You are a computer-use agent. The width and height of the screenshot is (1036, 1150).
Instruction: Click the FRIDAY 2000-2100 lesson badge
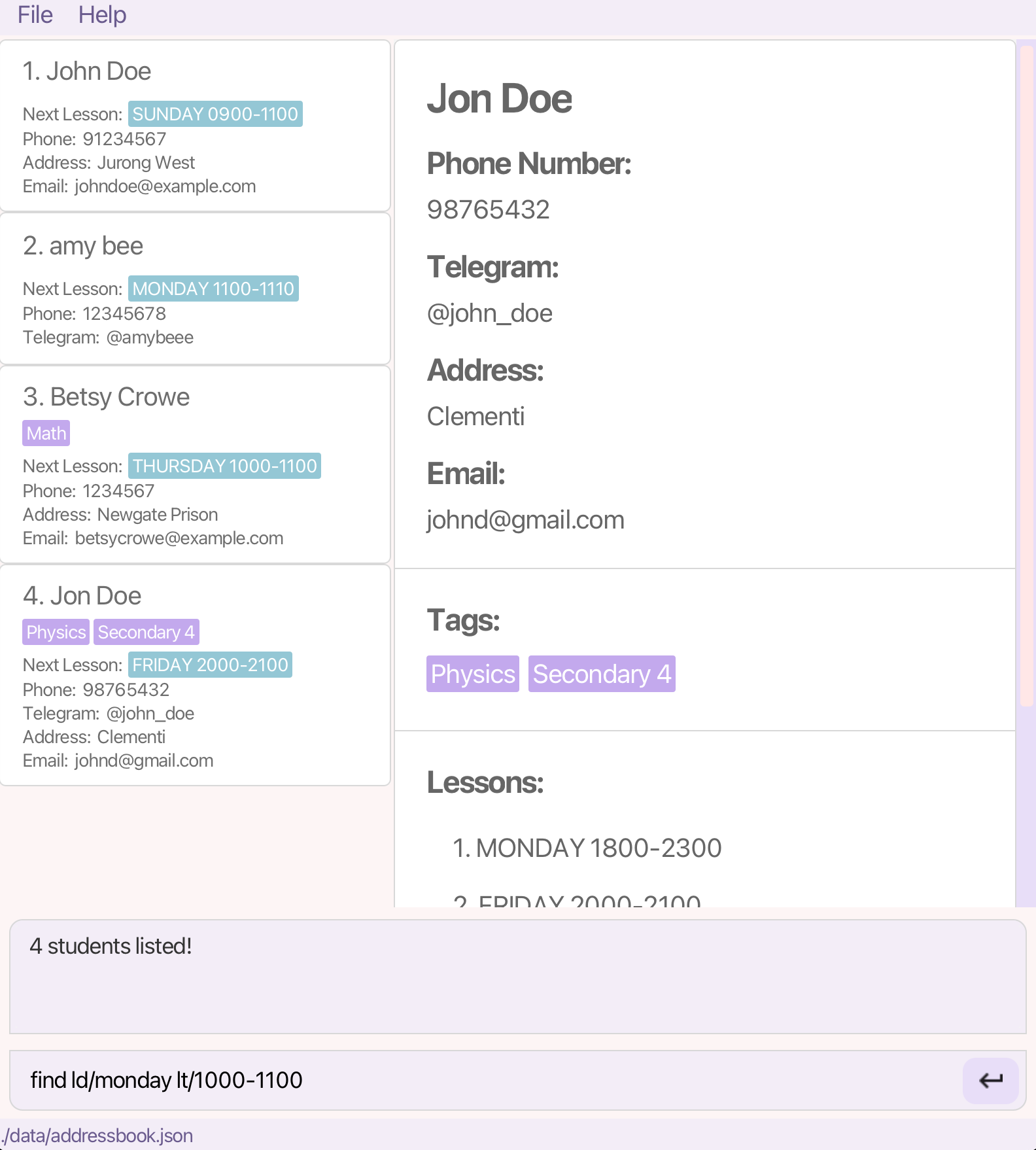[210, 665]
